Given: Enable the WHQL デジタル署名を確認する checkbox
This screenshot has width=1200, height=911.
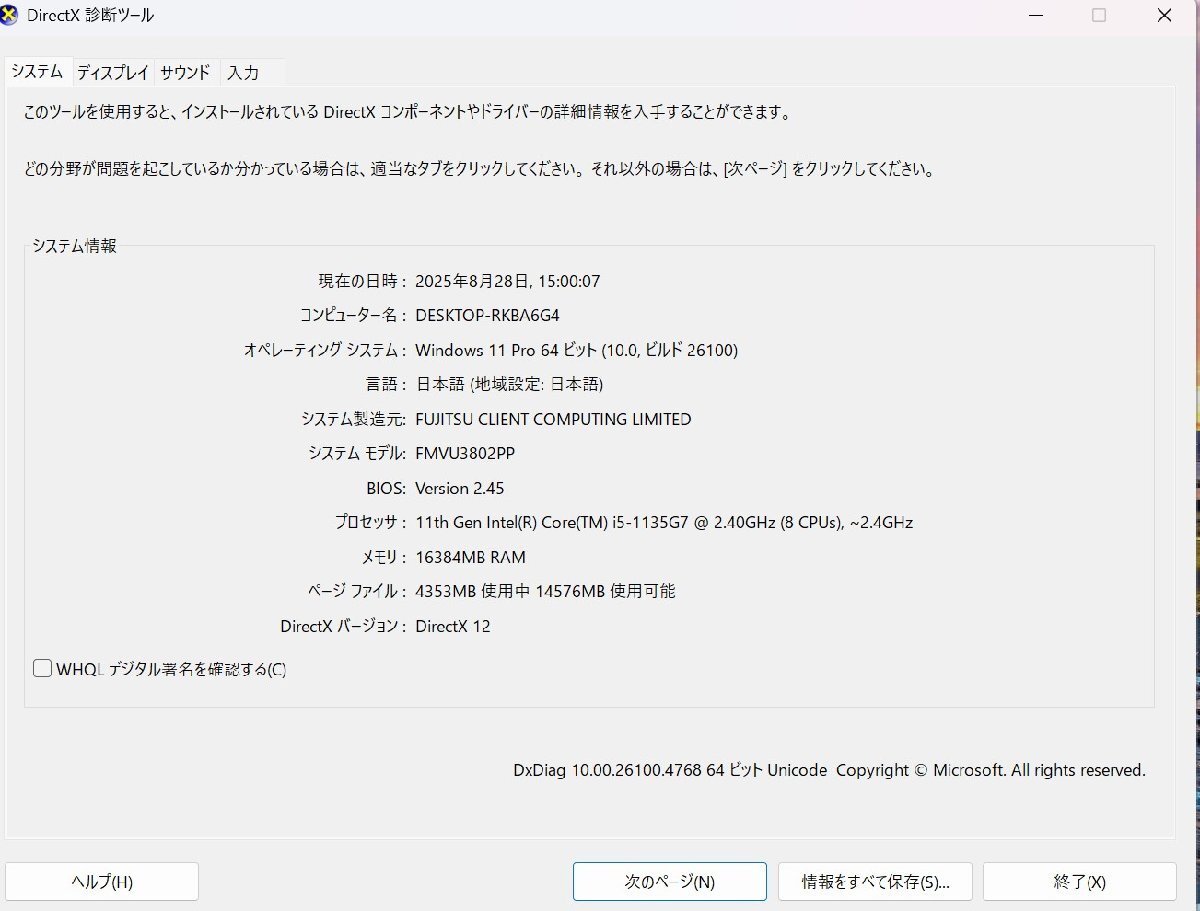Looking at the screenshot, I should (41, 667).
